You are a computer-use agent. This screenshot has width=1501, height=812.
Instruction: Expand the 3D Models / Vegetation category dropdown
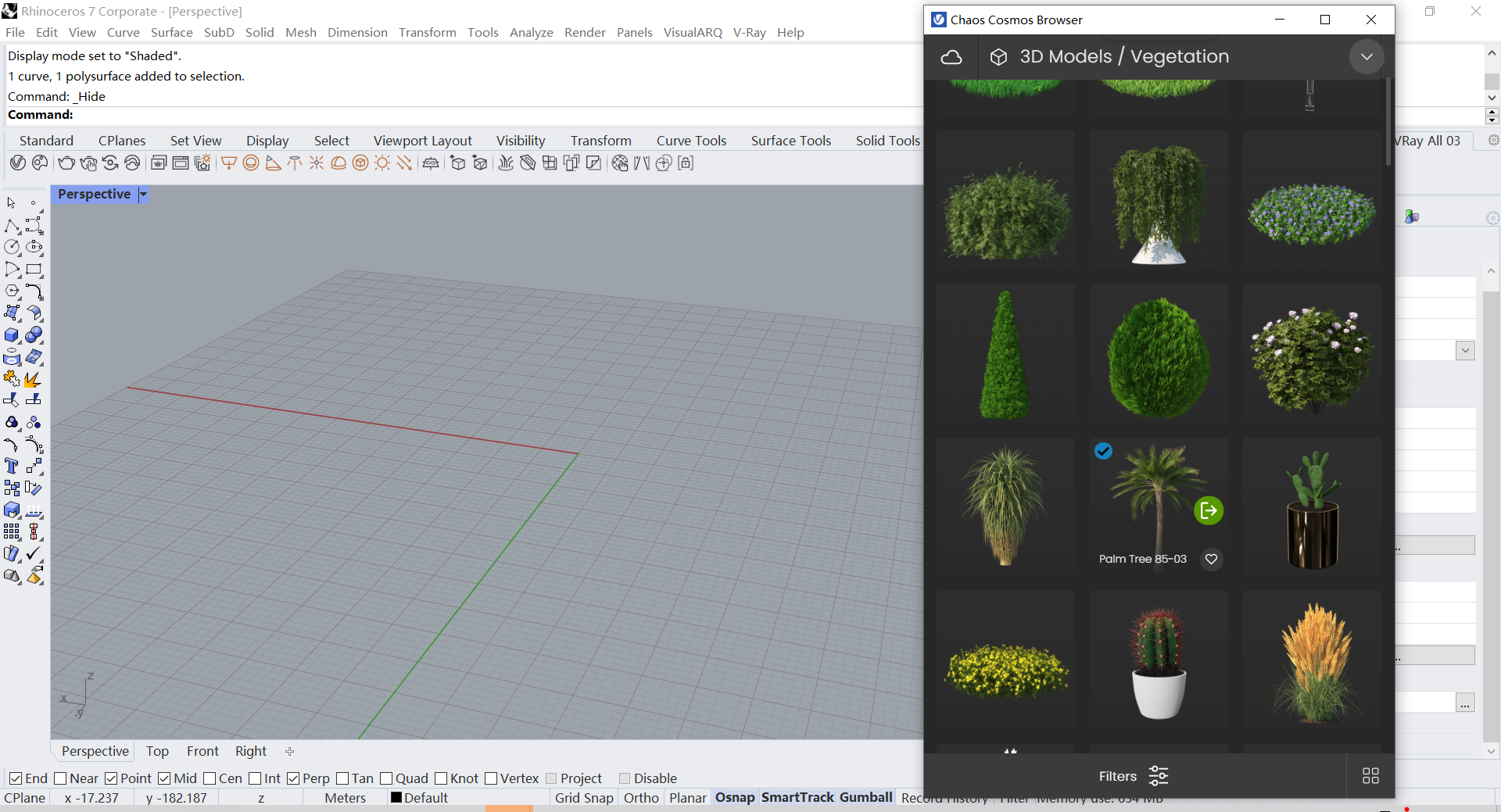(x=1367, y=57)
